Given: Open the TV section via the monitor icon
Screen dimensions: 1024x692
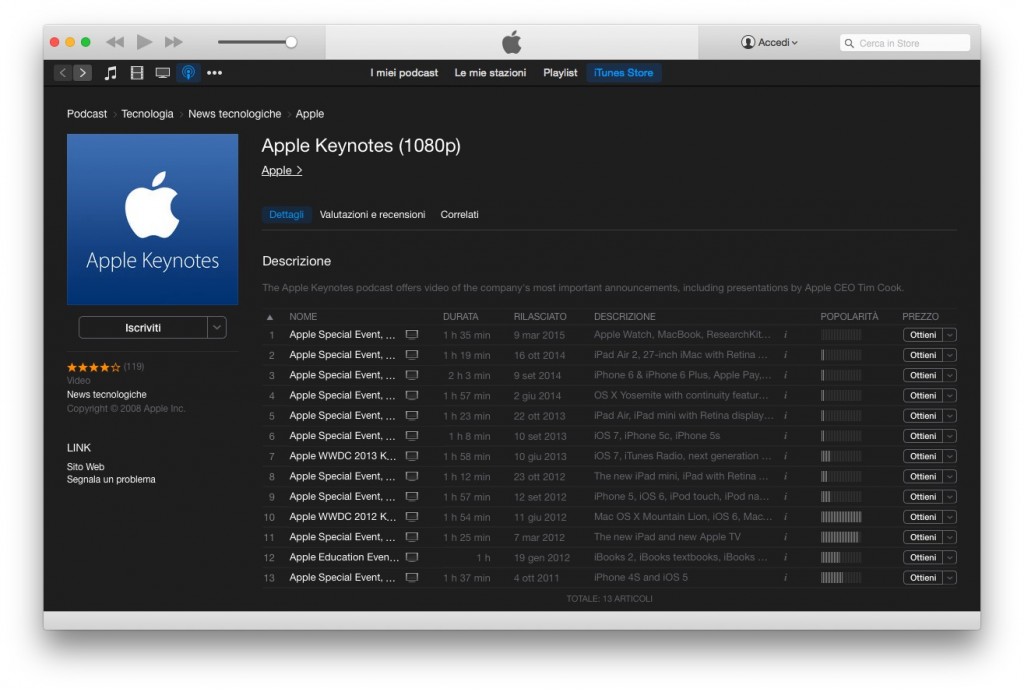Looking at the screenshot, I should coord(163,72).
